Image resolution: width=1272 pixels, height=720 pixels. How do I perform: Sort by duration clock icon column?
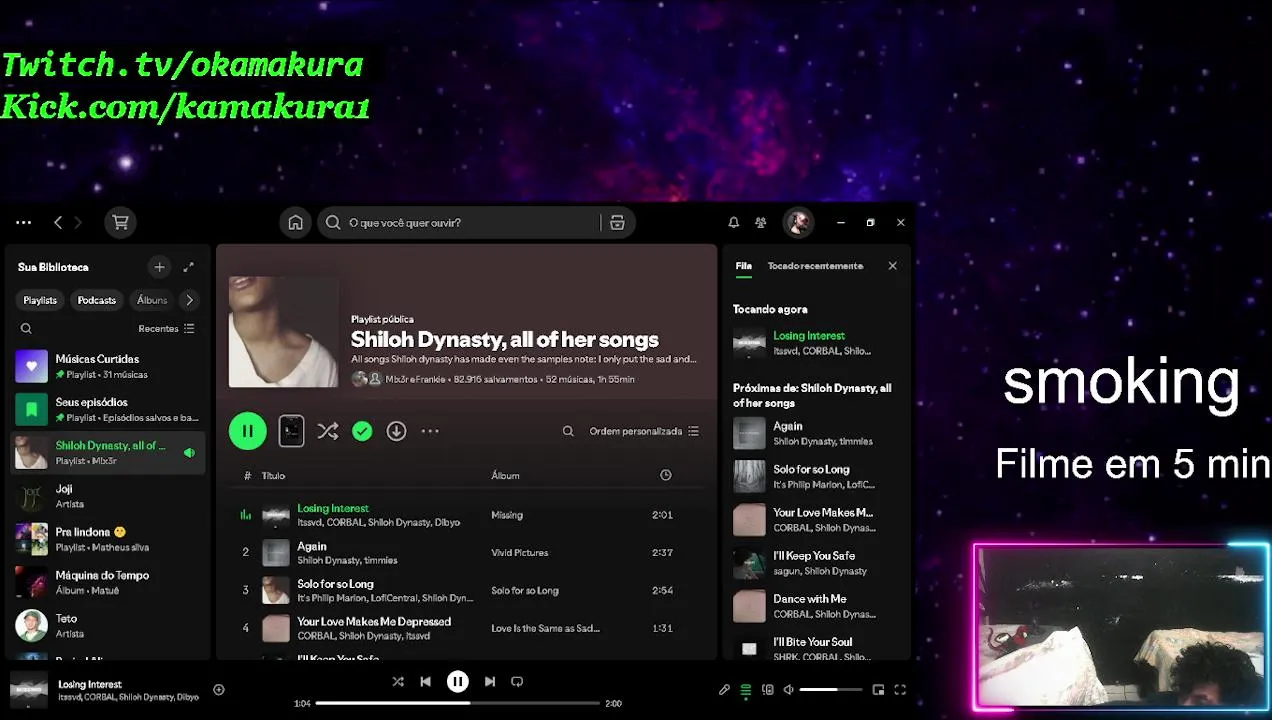click(x=666, y=476)
